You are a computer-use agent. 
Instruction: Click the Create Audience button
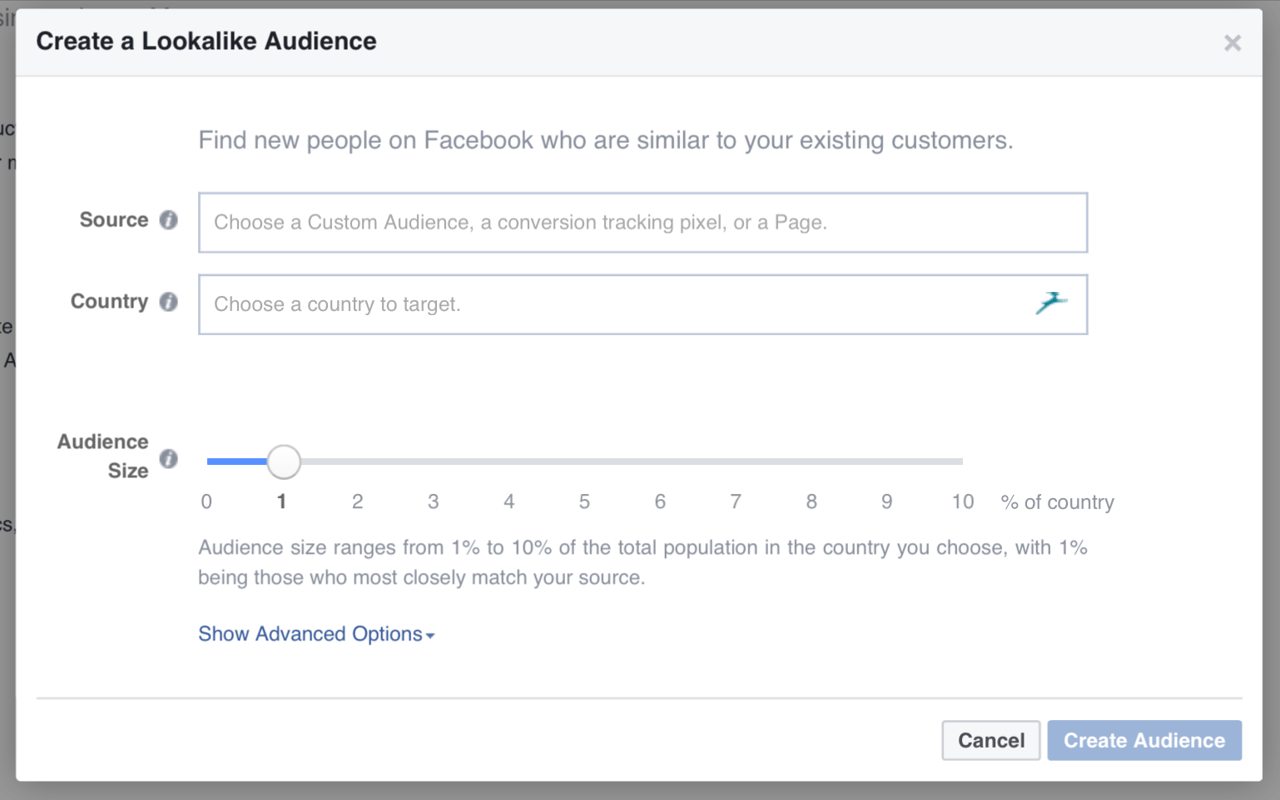[x=1144, y=740]
